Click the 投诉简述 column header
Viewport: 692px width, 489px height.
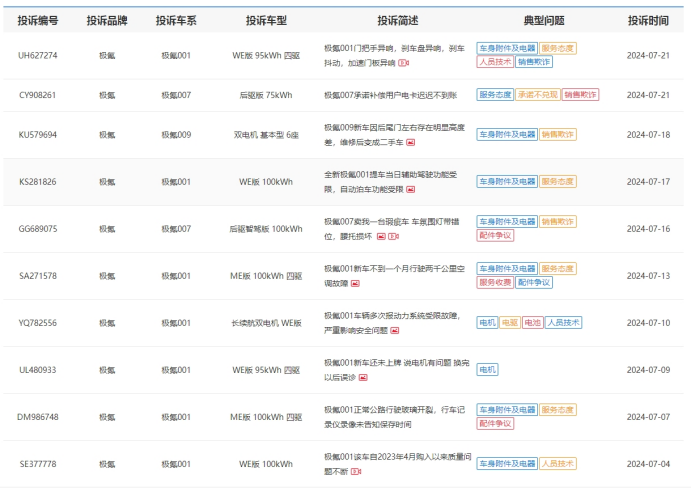398,20
